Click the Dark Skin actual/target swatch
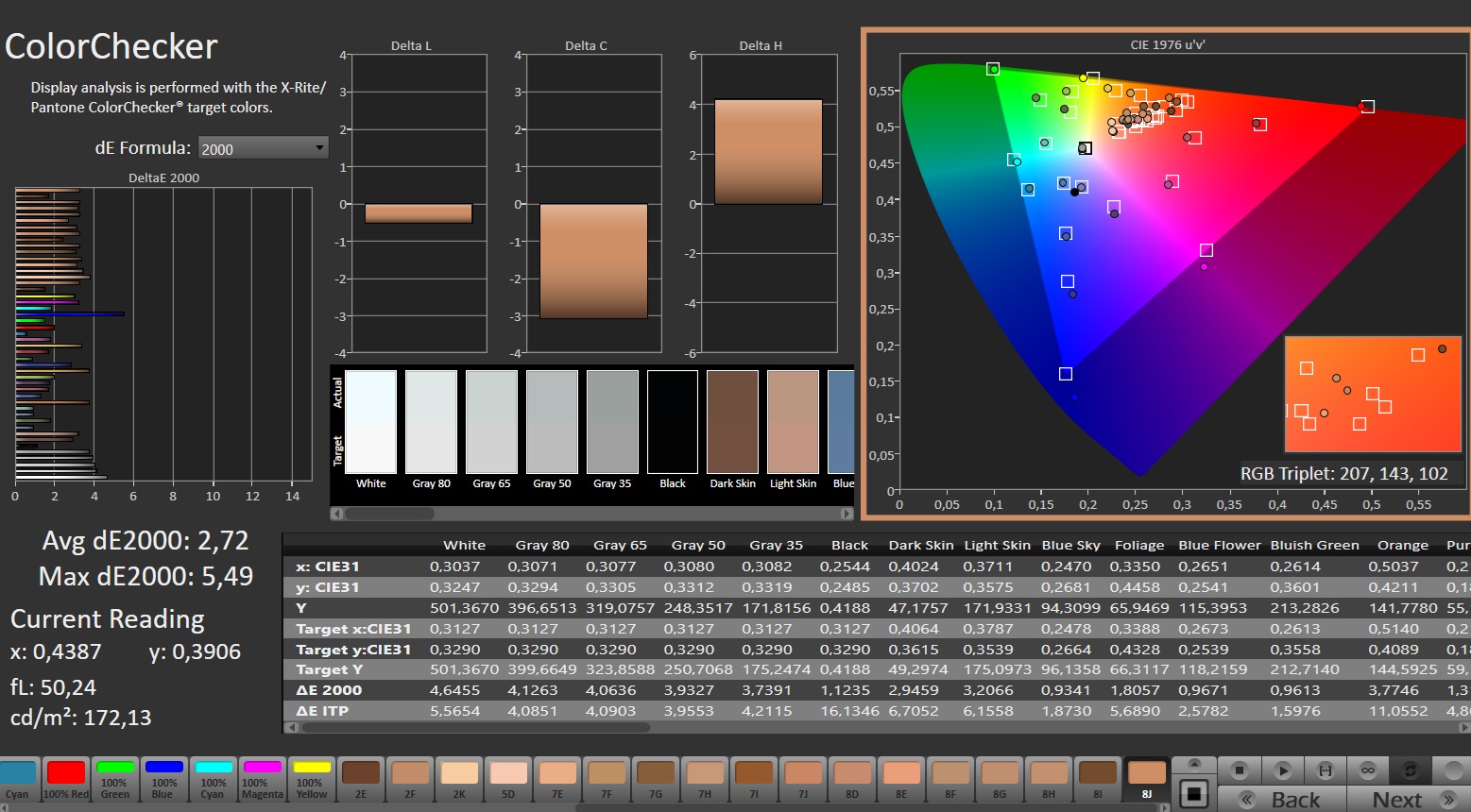The image size is (1471, 812). [x=732, y=422]
